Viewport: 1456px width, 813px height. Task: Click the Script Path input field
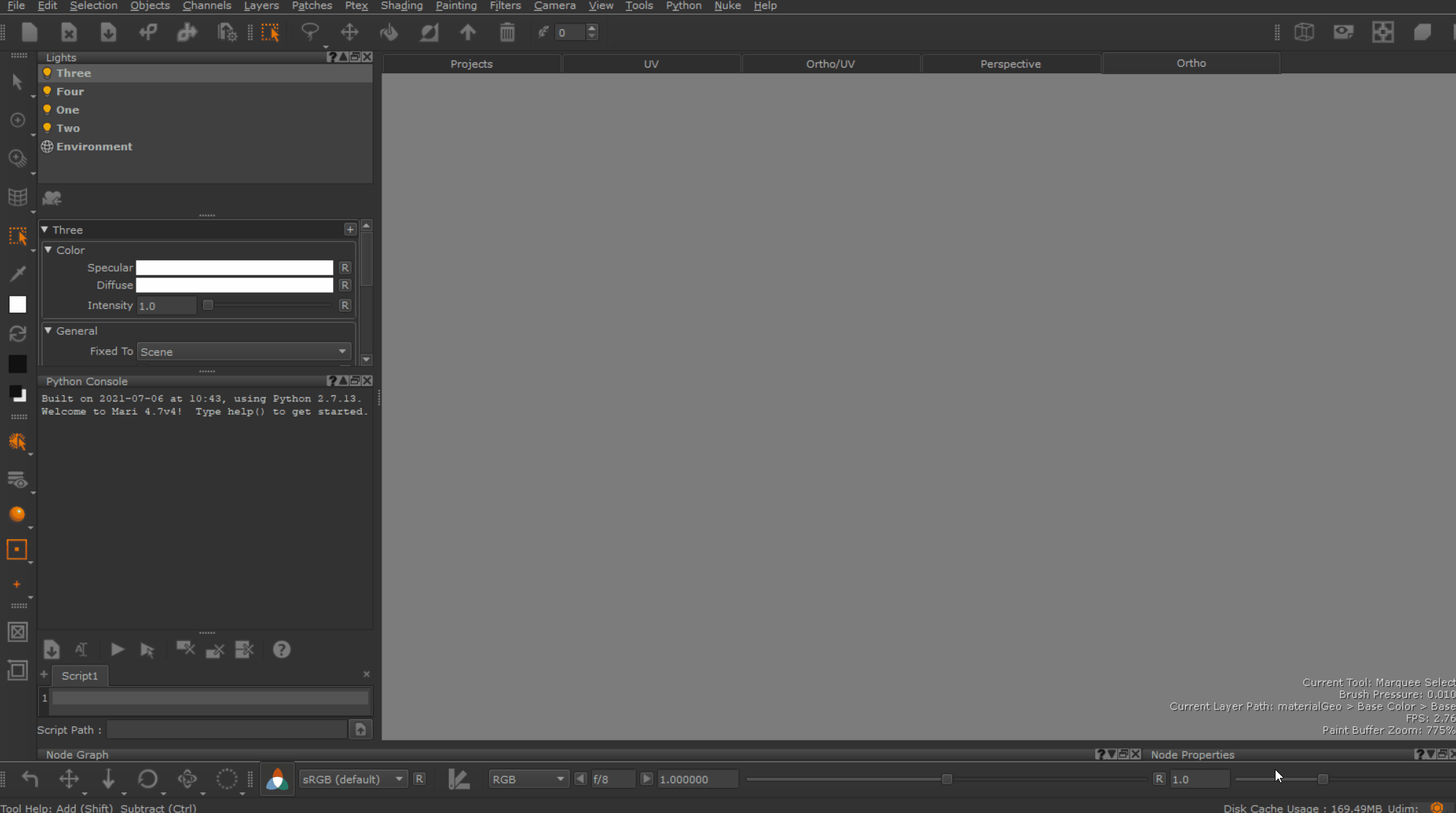(227, 729)
